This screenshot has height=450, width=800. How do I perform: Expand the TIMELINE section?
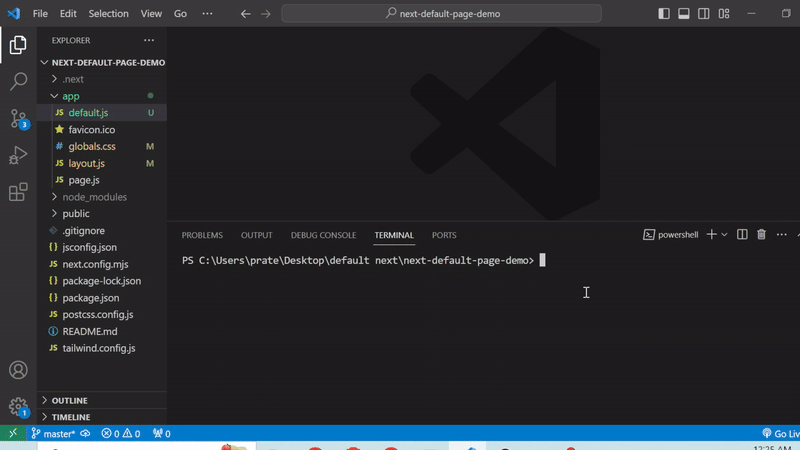[x=102, y=417]
